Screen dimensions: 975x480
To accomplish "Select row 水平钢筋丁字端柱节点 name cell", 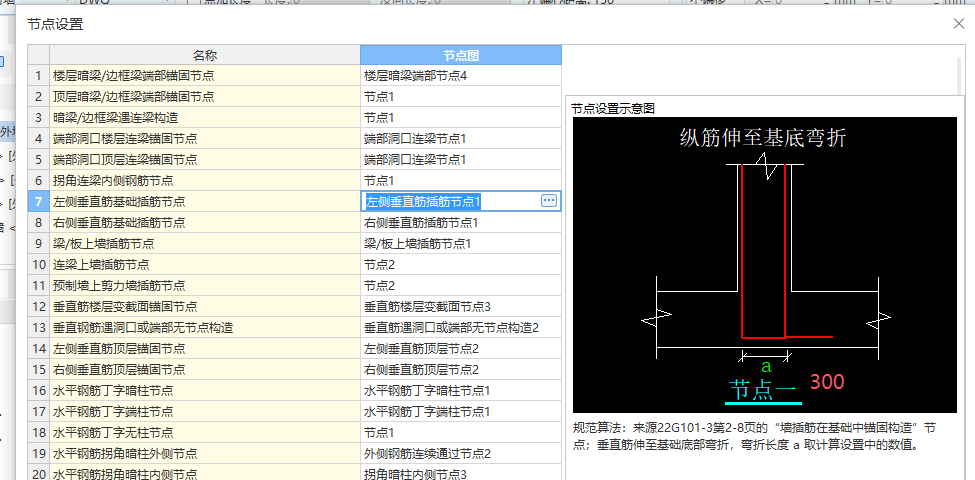I will pos(205,412).
